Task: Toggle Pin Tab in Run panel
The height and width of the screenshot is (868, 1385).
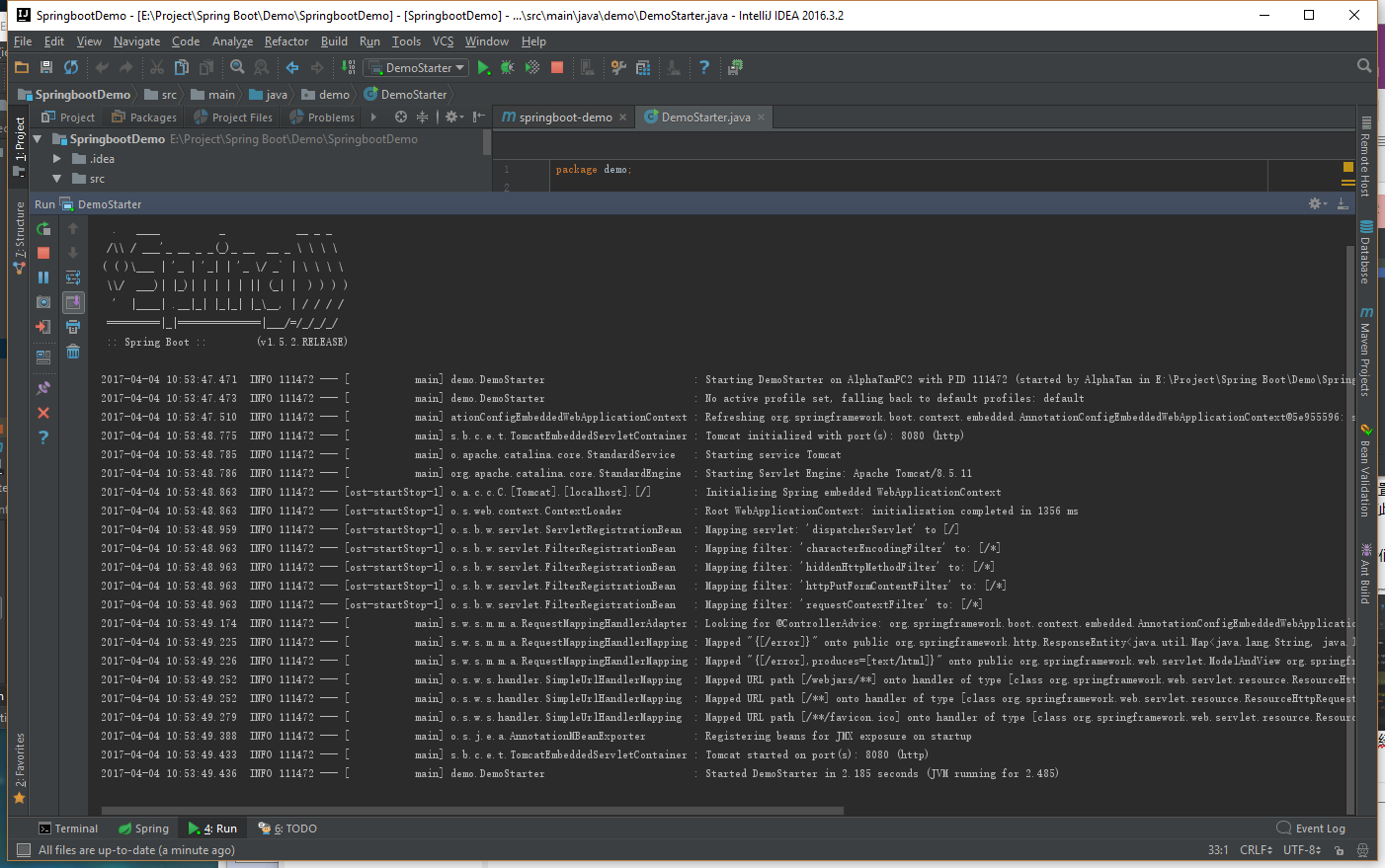Action: click(x=43, y=388)
